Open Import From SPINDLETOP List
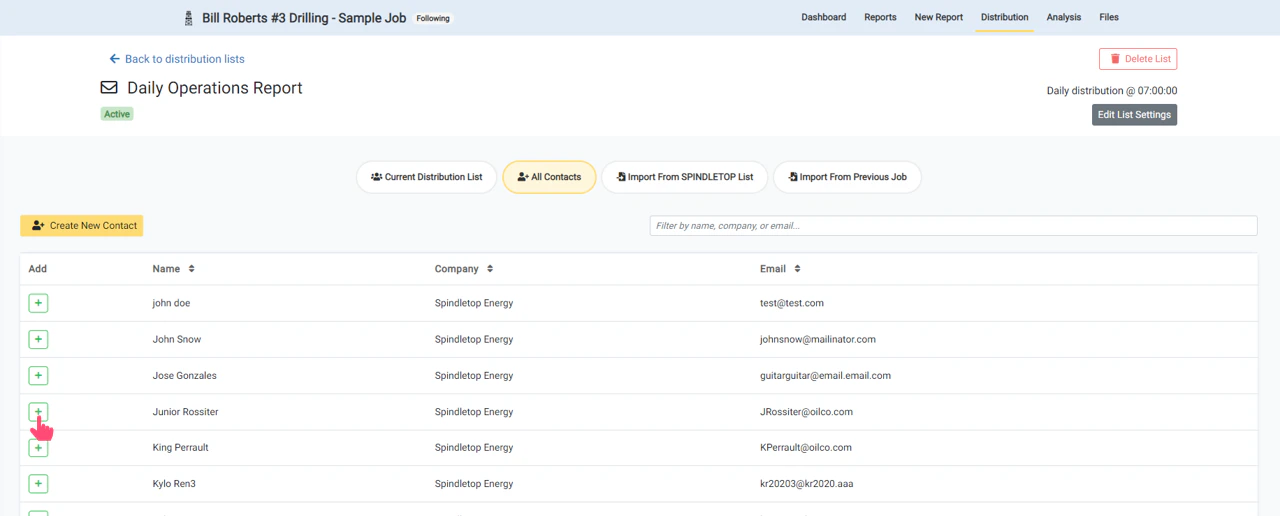1280x516 pixels. pyautogui.click(x=685, y=177)
